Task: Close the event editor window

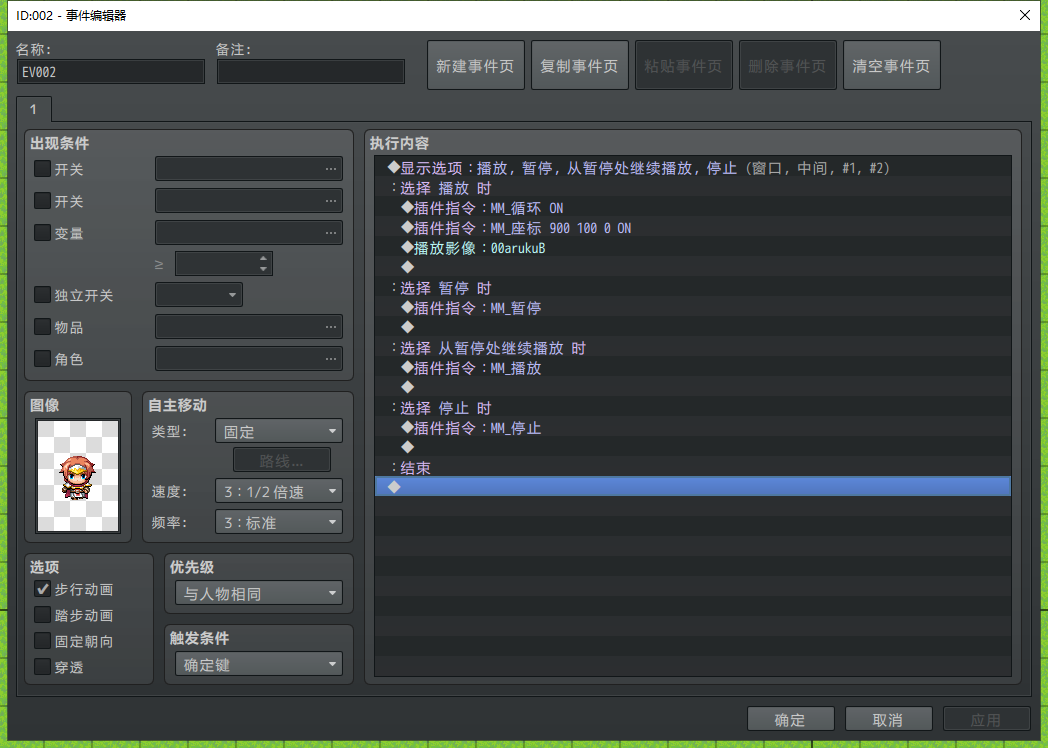Action: [1025, 15]
